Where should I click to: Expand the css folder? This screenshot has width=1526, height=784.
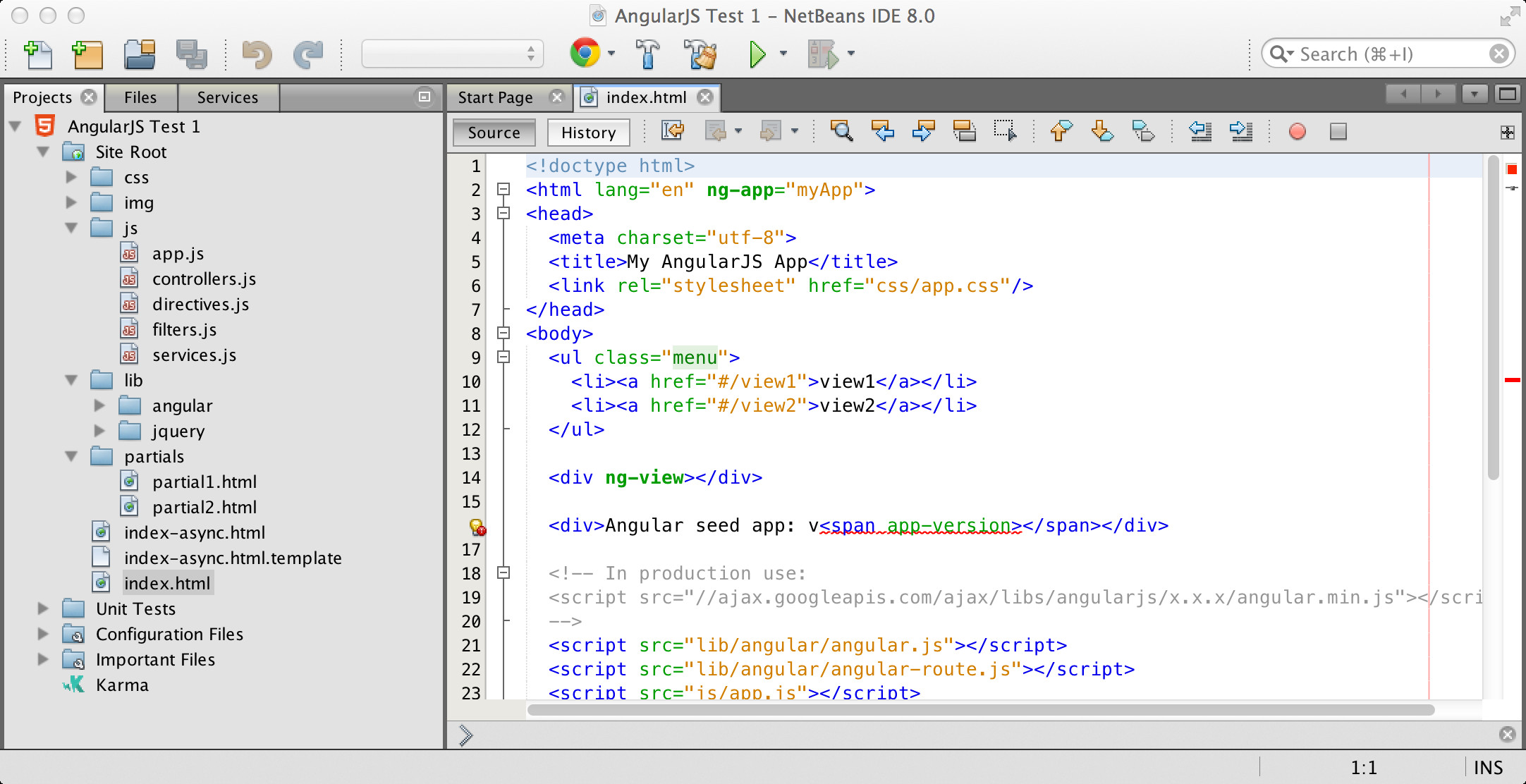[x=71, y=178]
